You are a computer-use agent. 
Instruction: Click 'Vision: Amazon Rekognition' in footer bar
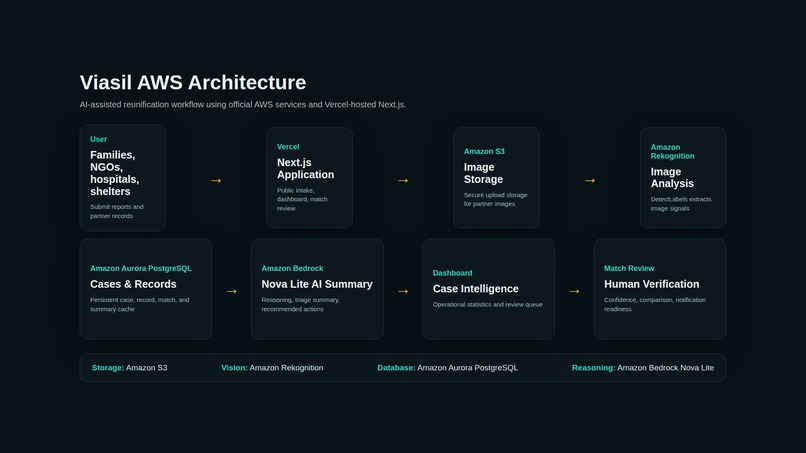(272, 368)
